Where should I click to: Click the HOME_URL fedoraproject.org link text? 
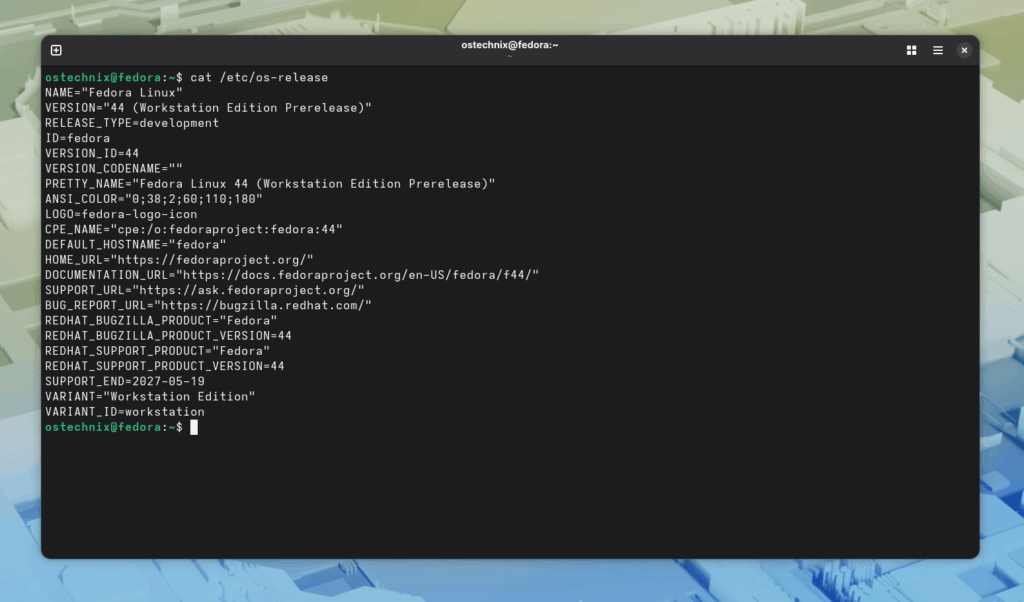[212, 260]
